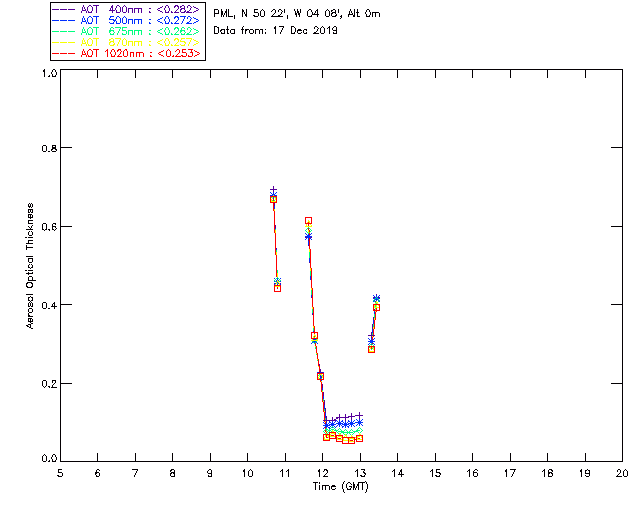Click the 'Time (GMT)' x-axis title
This screenshot has width=640, height=512.
tap(341, 486)
